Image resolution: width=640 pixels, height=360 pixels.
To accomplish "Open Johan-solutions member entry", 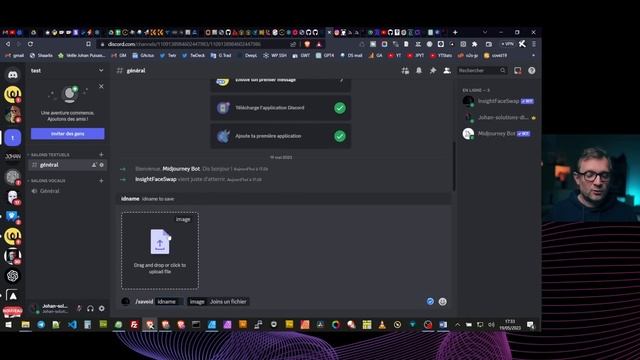I will tap(498, 117).
